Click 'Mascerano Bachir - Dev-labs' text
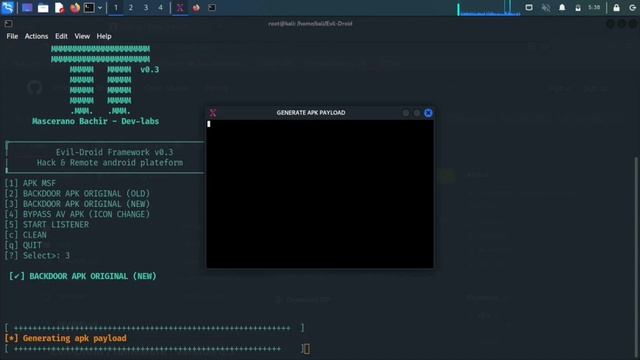Screen dimensions: 640x360 [96, 121]
